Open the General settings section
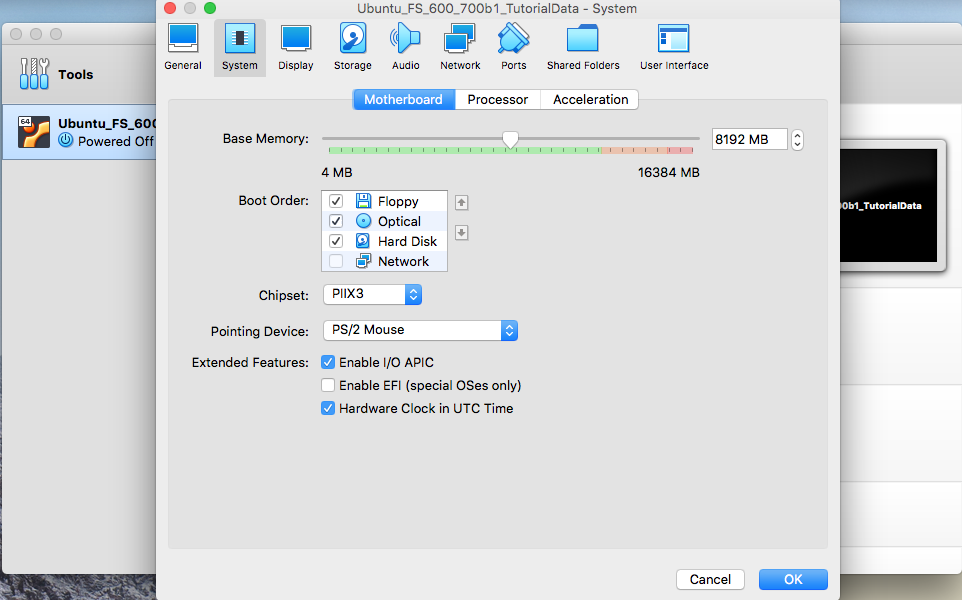 (x=183, y=47)
